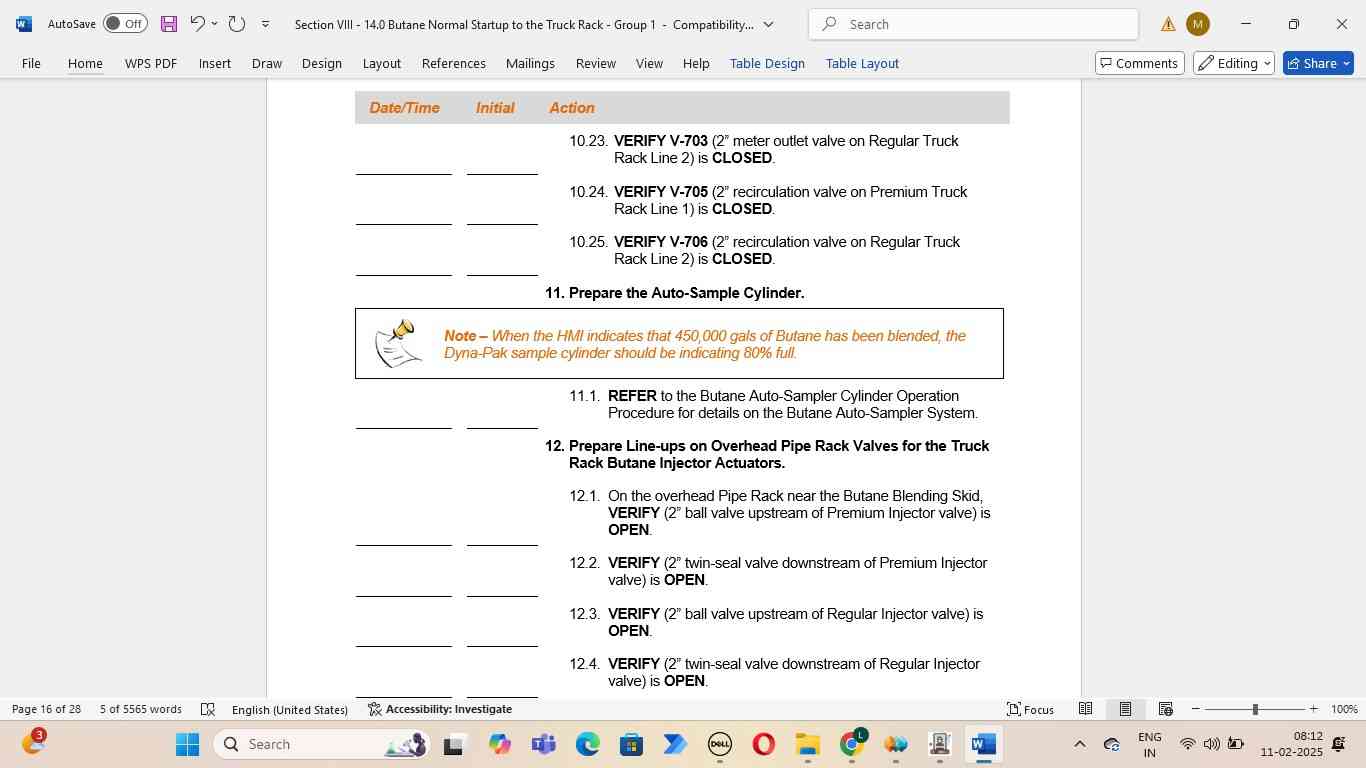Click 'REFER' in step 11.1
This screenshot has height=768, width=1366.
(x=632, y=396)
